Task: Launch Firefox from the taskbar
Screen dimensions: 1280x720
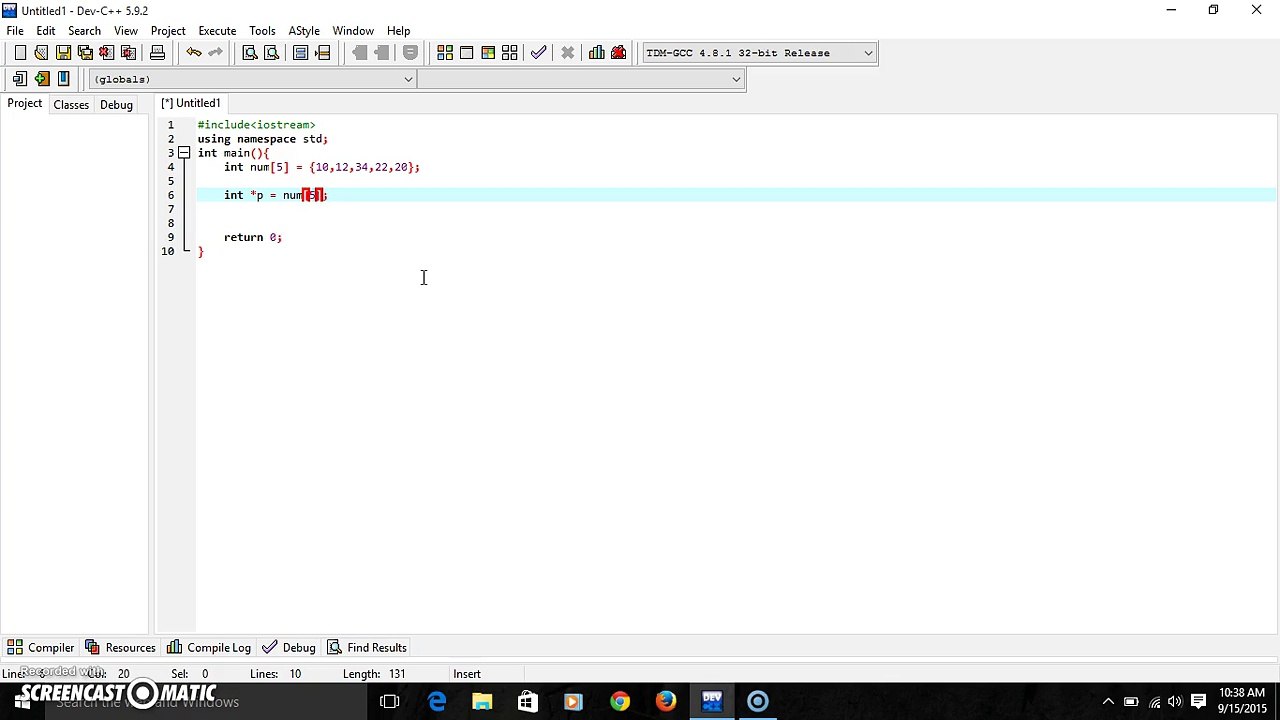Action: [x=666, y=702]
